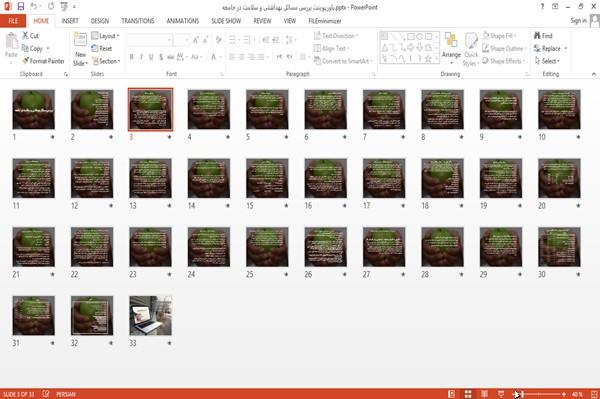Image resolution: width=600 pixels, height=399 pixels.
Task: Toggle Text Shadow
Action: pos(161,57)
